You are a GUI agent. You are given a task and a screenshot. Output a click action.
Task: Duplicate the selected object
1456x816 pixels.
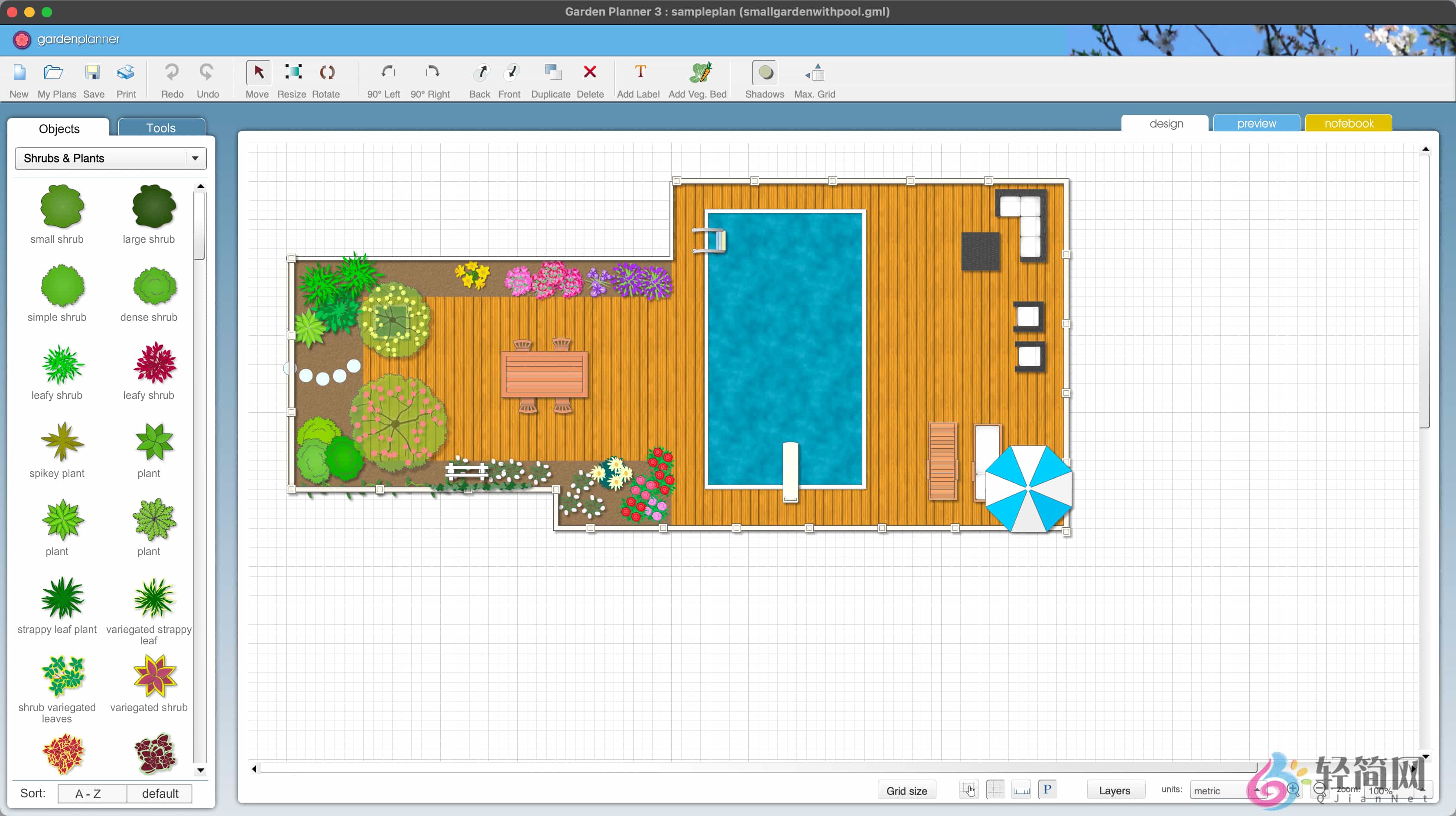[550, 79]
